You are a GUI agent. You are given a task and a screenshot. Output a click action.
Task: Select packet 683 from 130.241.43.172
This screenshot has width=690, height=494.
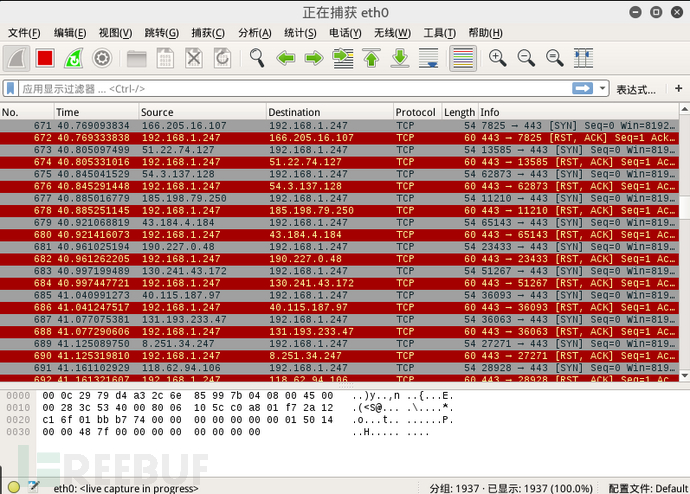339,271
